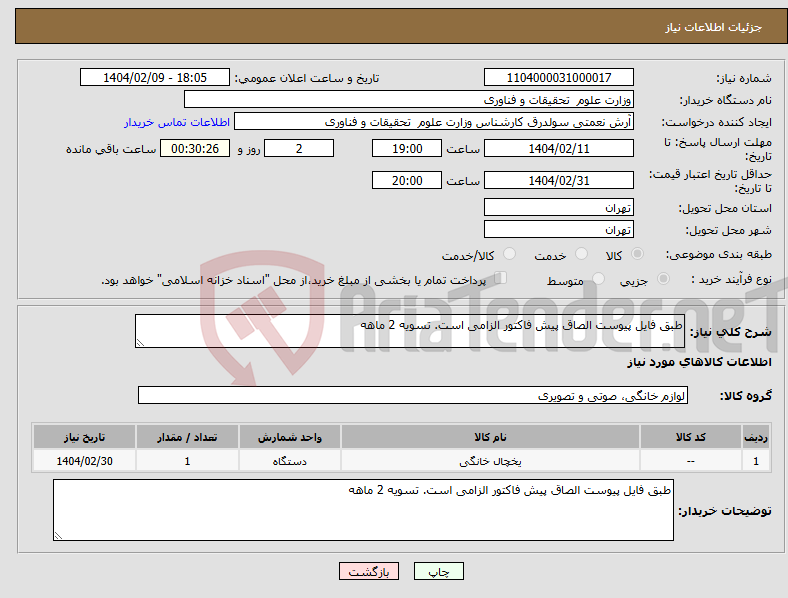Click the اطلاعات کالاهای مورد نیاز heading
This screenshot has width=788, height=598.
pos(699,362)
